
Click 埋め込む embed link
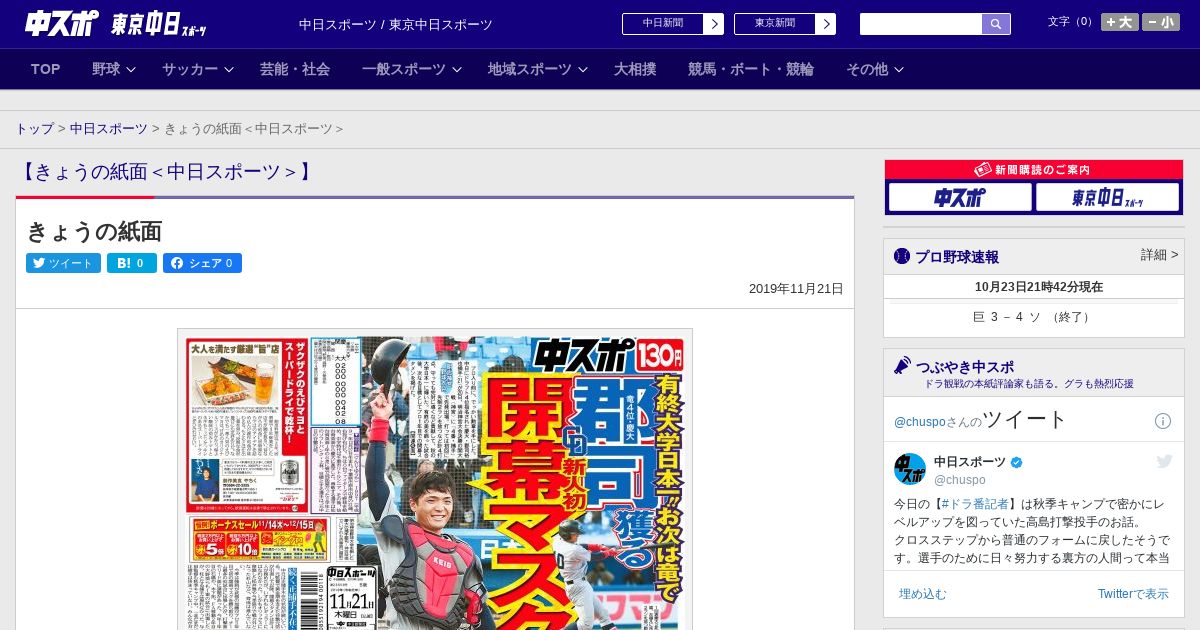click(x=922, y=594)
